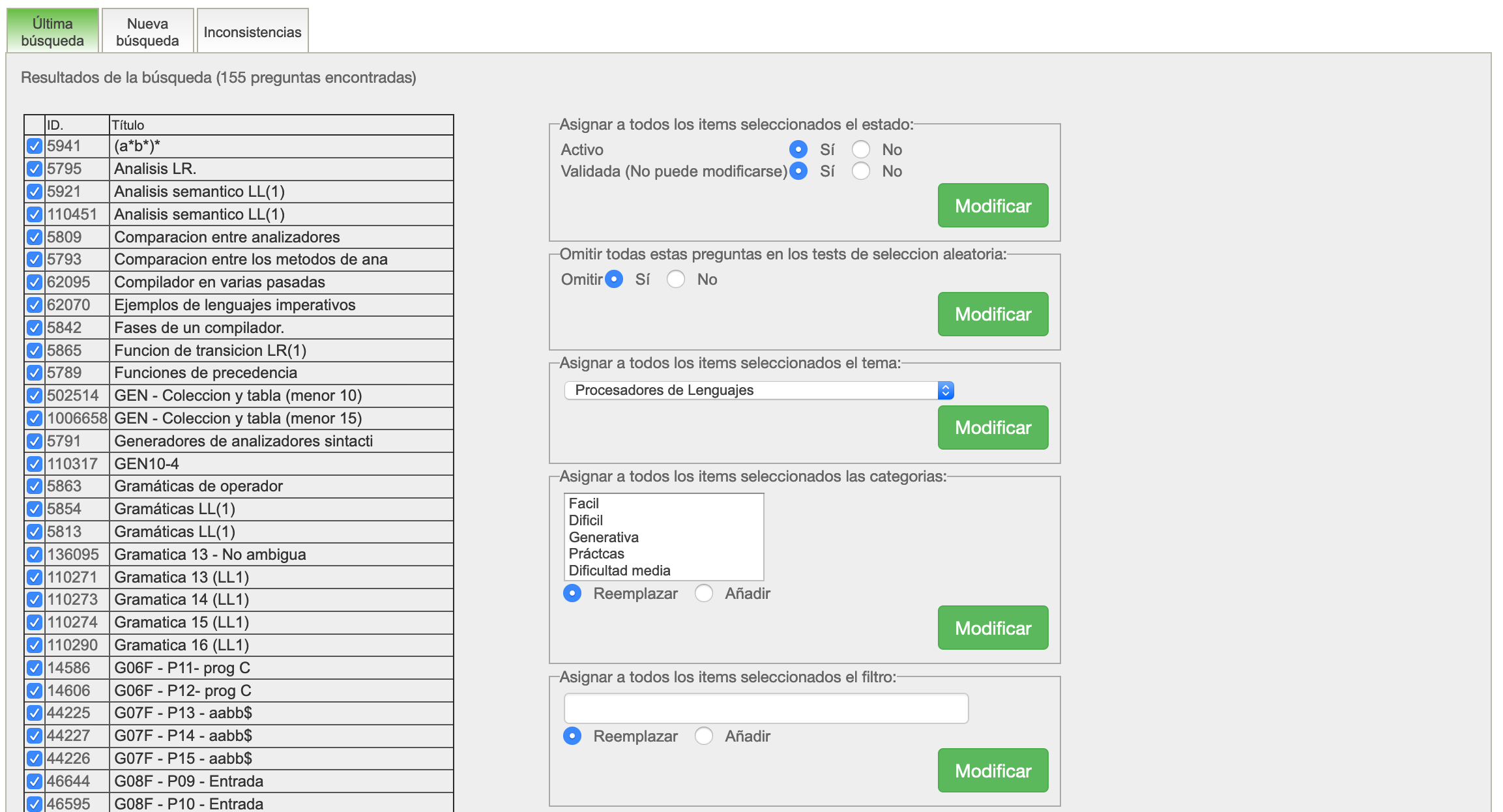Set Validada option to No
The image size is (1503, 812).
[x=860, y=171]
